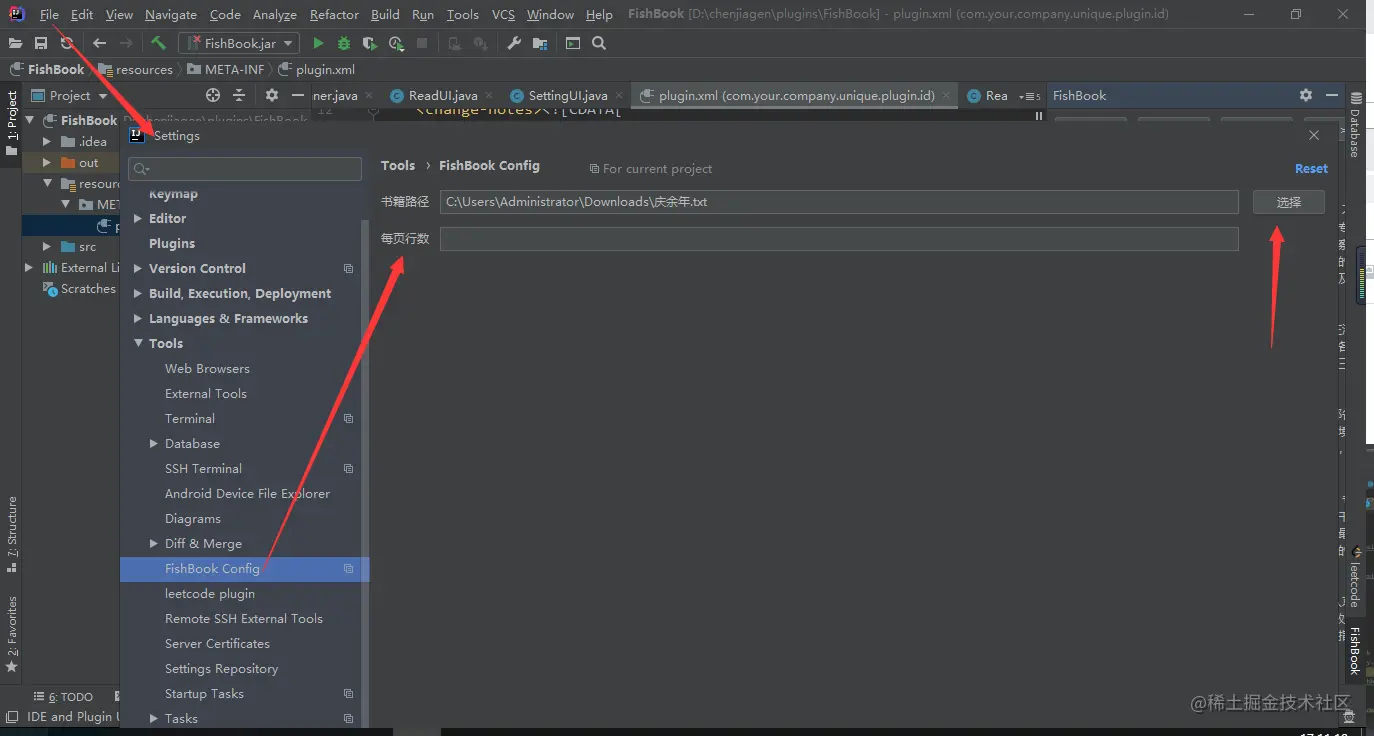The height and width of the screenshot is (736, 1374).
Task: Click the Reset link
Action: 1311,168
